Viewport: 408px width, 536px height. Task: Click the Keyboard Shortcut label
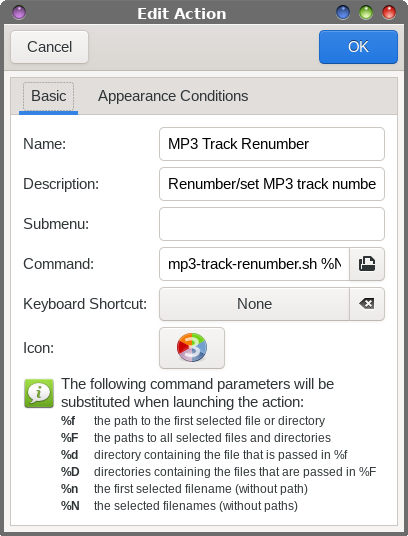tap(85, 304)
